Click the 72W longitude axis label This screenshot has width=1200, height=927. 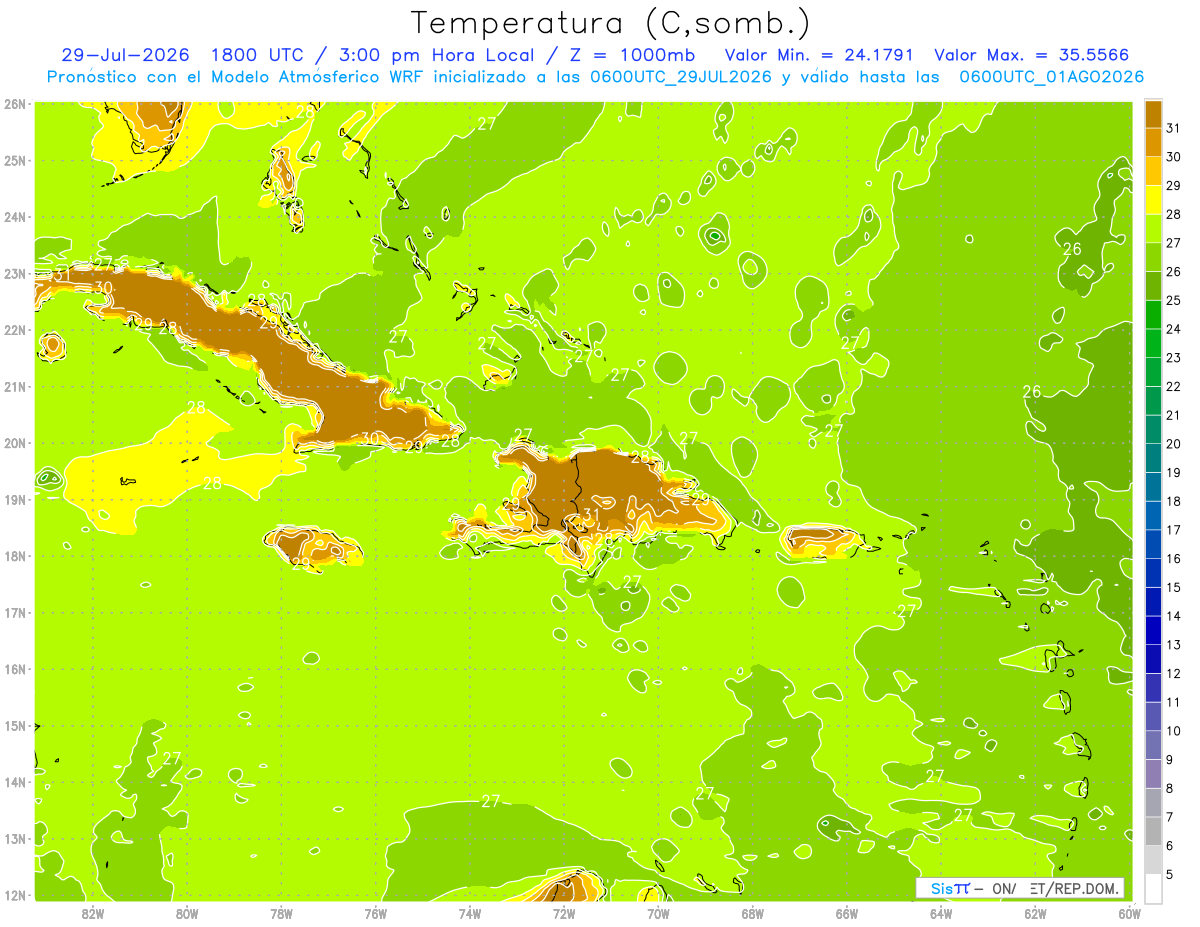(564, 913)
